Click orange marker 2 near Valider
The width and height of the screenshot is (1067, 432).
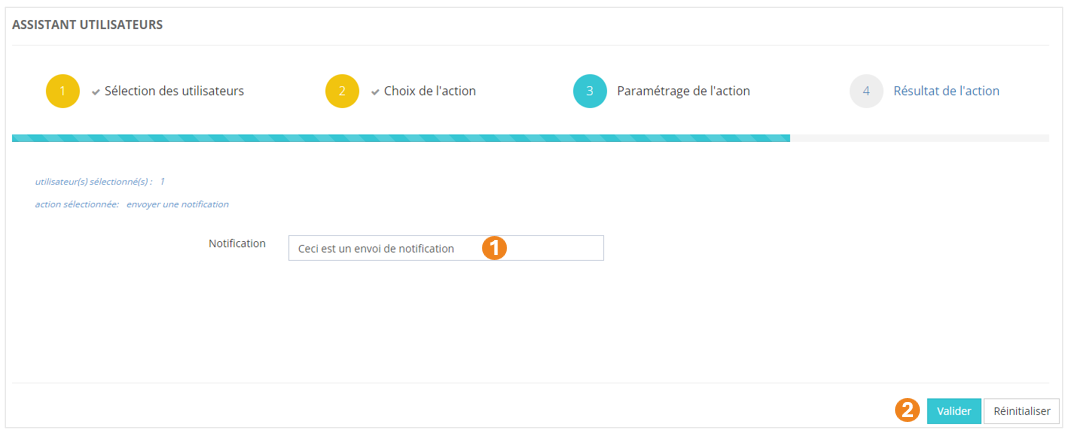pos(907,410)
